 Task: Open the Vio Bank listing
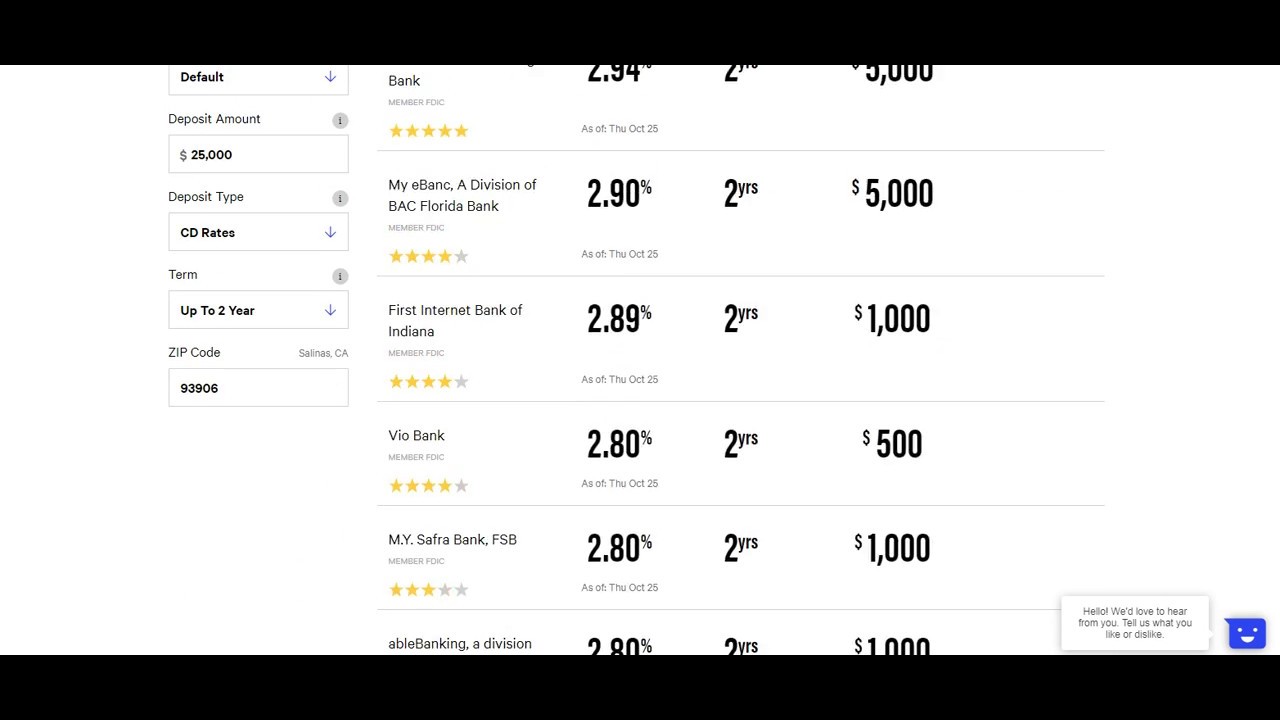pyautogui.click(x=416, y=436)
